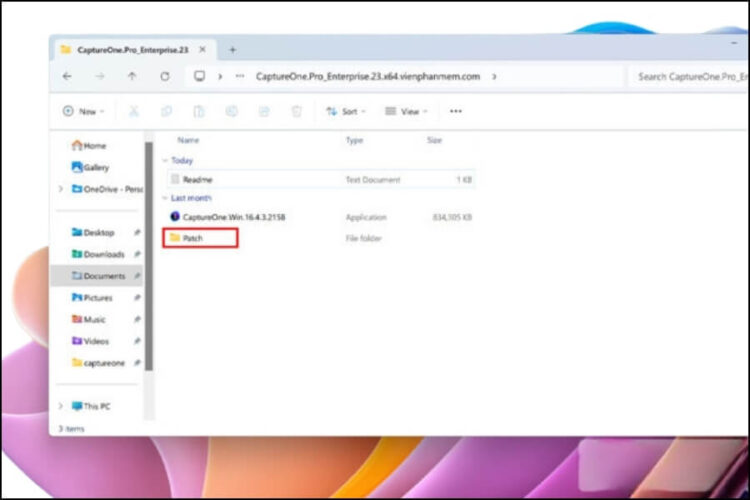Viewport: 750px width, 500px height.
Task: Click the address bar path text
Action: (367, 77)
